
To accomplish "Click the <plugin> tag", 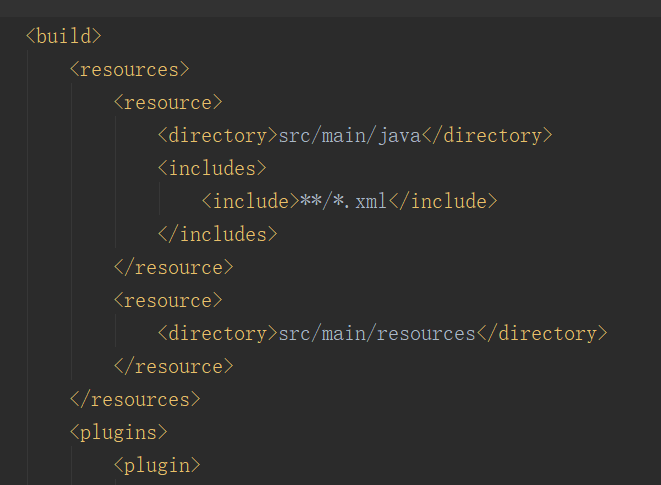I will [157, 466].
